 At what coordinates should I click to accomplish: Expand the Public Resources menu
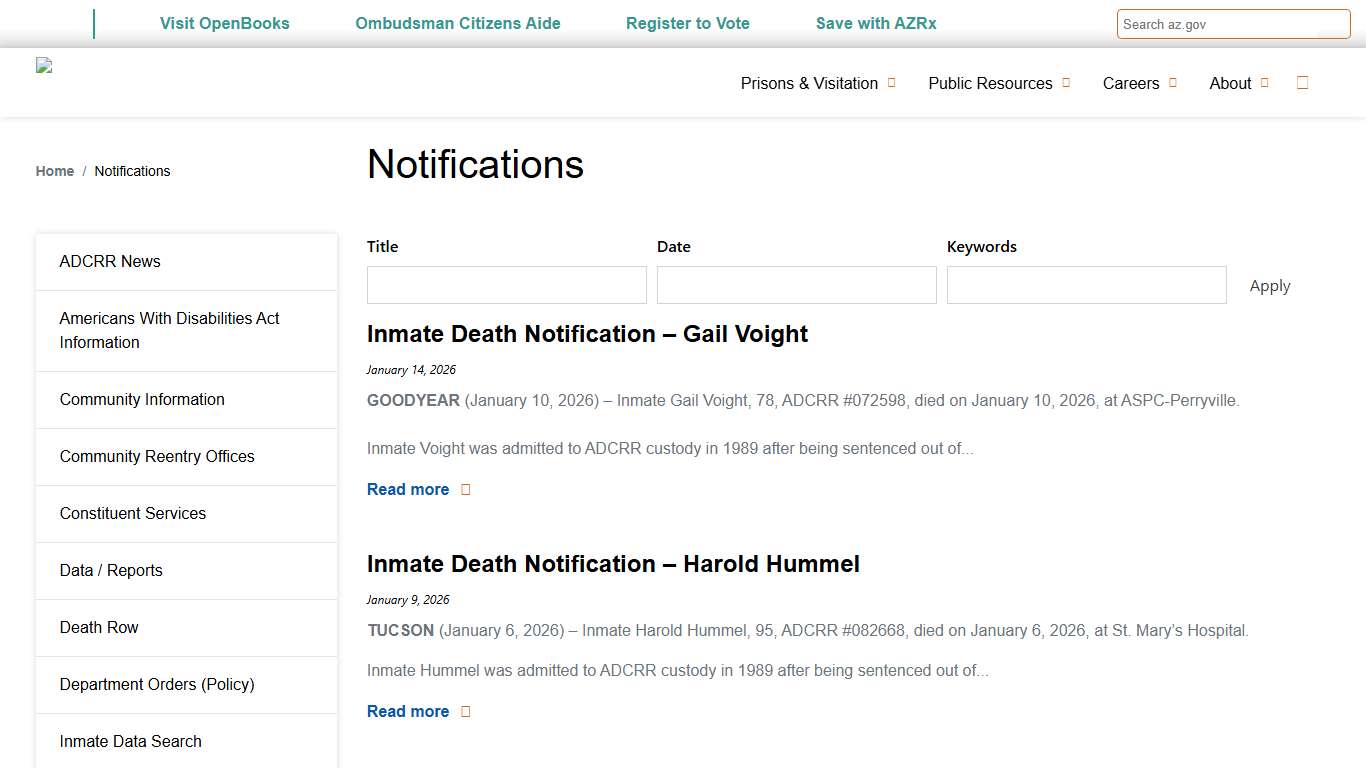point(990,83)
